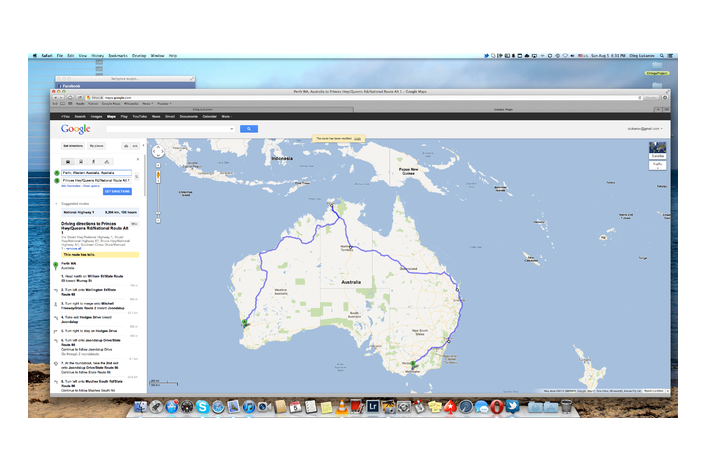This screenshot has width=705, height=470.
Task: Open Gmail account dropdown menu
Action: 645,129
